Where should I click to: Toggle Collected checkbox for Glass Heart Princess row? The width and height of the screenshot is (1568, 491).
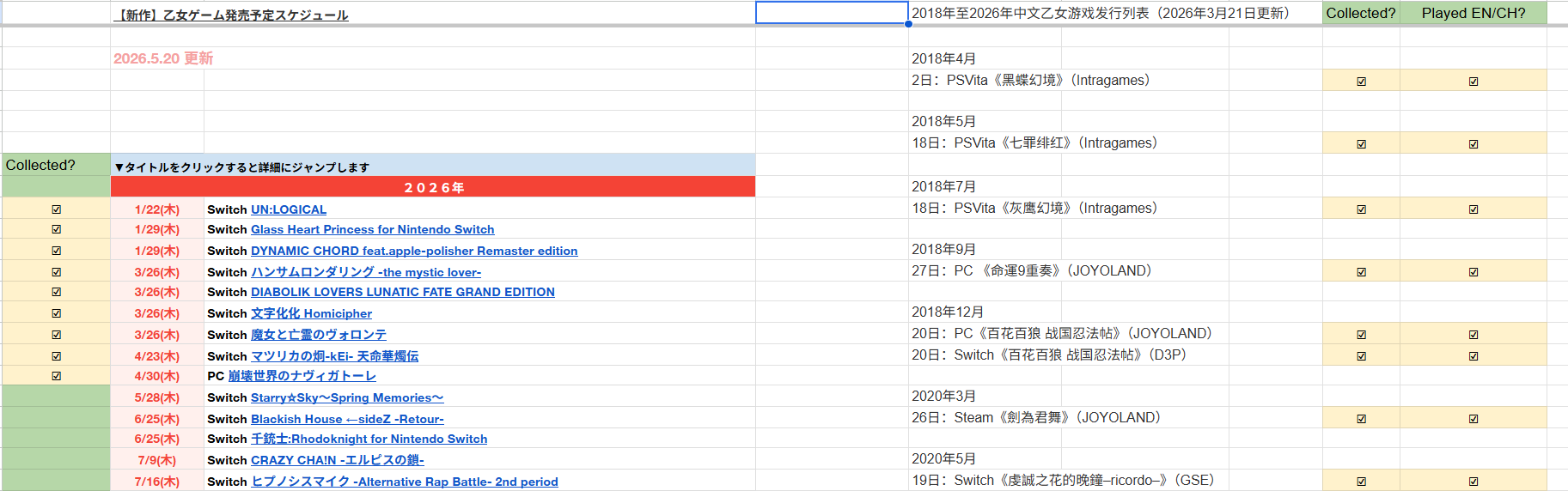coord(57,229)
